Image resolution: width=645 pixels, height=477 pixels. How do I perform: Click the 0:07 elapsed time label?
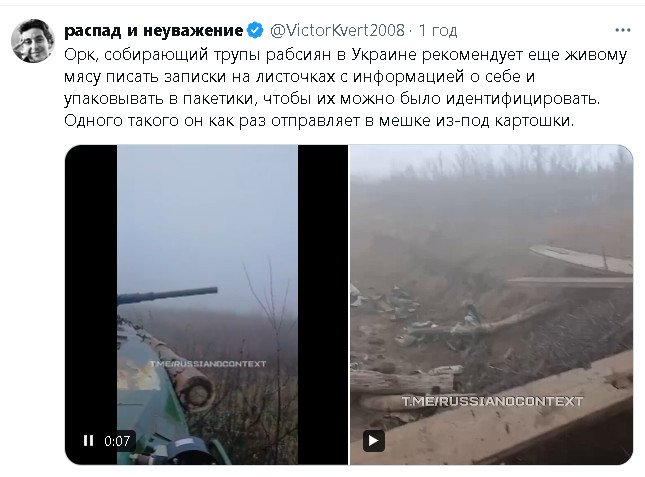[x=117, y=441]
